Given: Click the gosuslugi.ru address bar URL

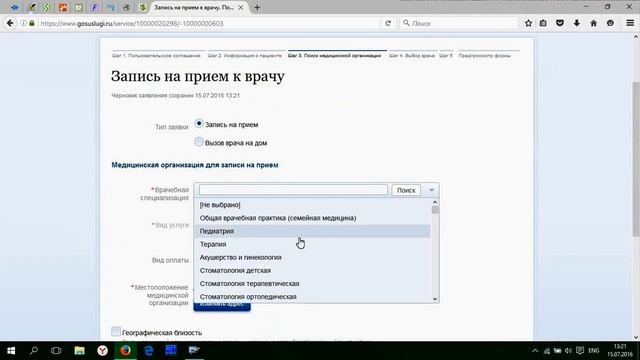Looking at the screenshot, I should [132, 23].
